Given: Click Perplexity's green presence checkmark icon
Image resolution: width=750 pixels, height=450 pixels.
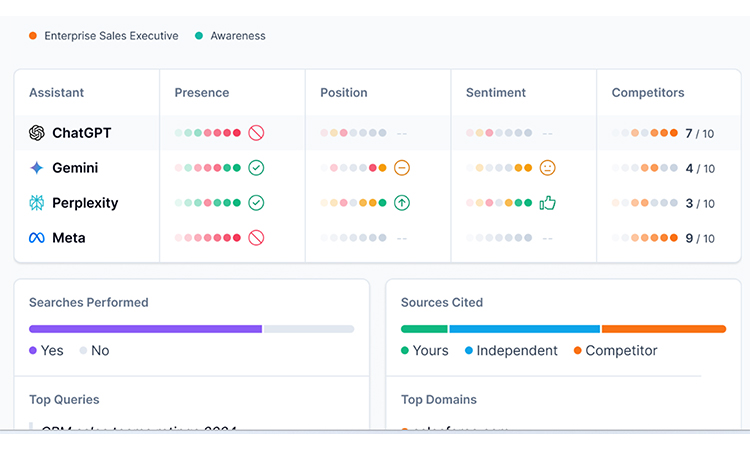Looking at the screenshot, I should [256, 203].
